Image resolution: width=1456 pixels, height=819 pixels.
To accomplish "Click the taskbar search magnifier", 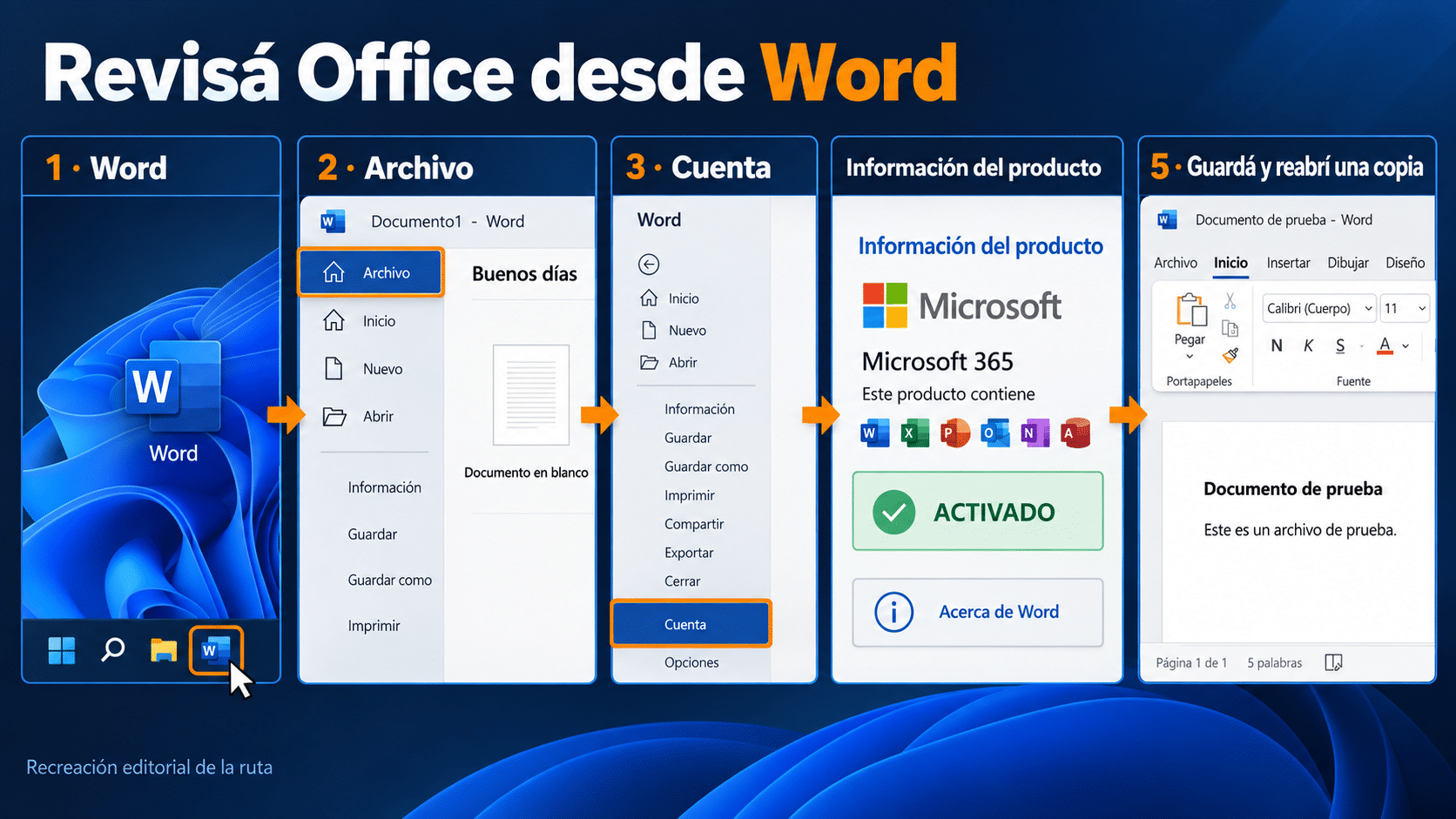I will click(113, 650).
